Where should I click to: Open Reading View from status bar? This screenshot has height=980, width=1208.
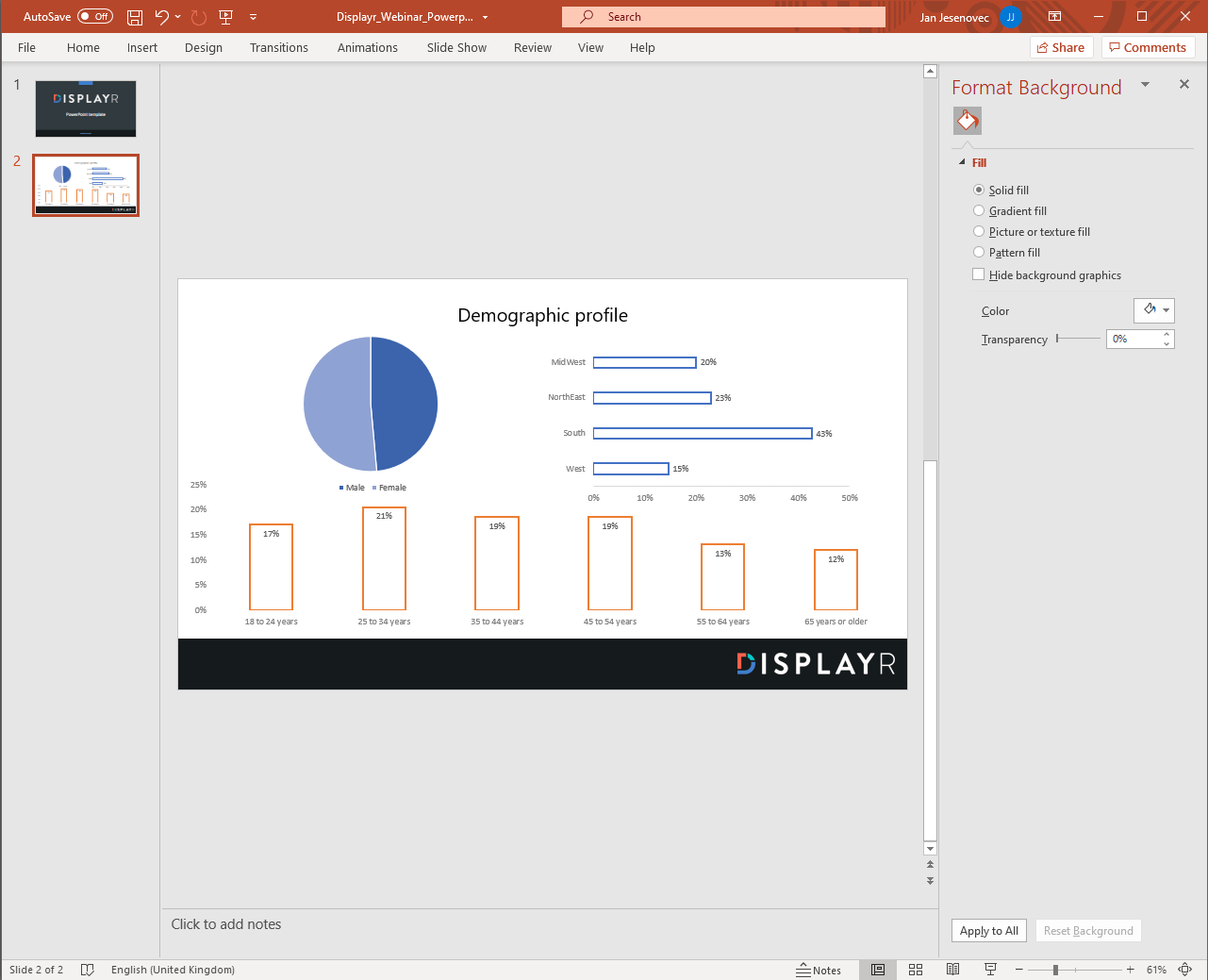952,970
